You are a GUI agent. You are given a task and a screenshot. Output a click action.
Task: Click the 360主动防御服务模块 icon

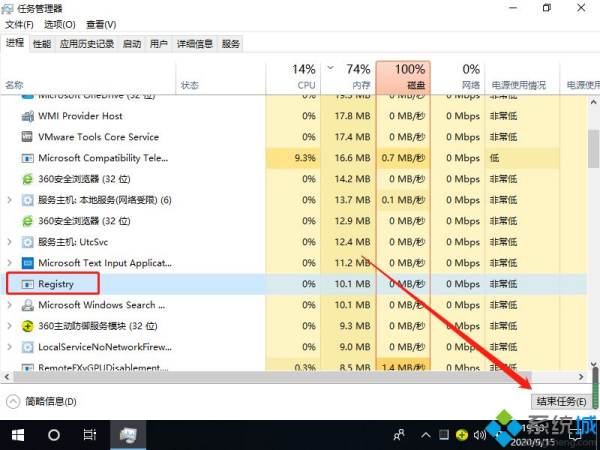(x=28, y=326)
